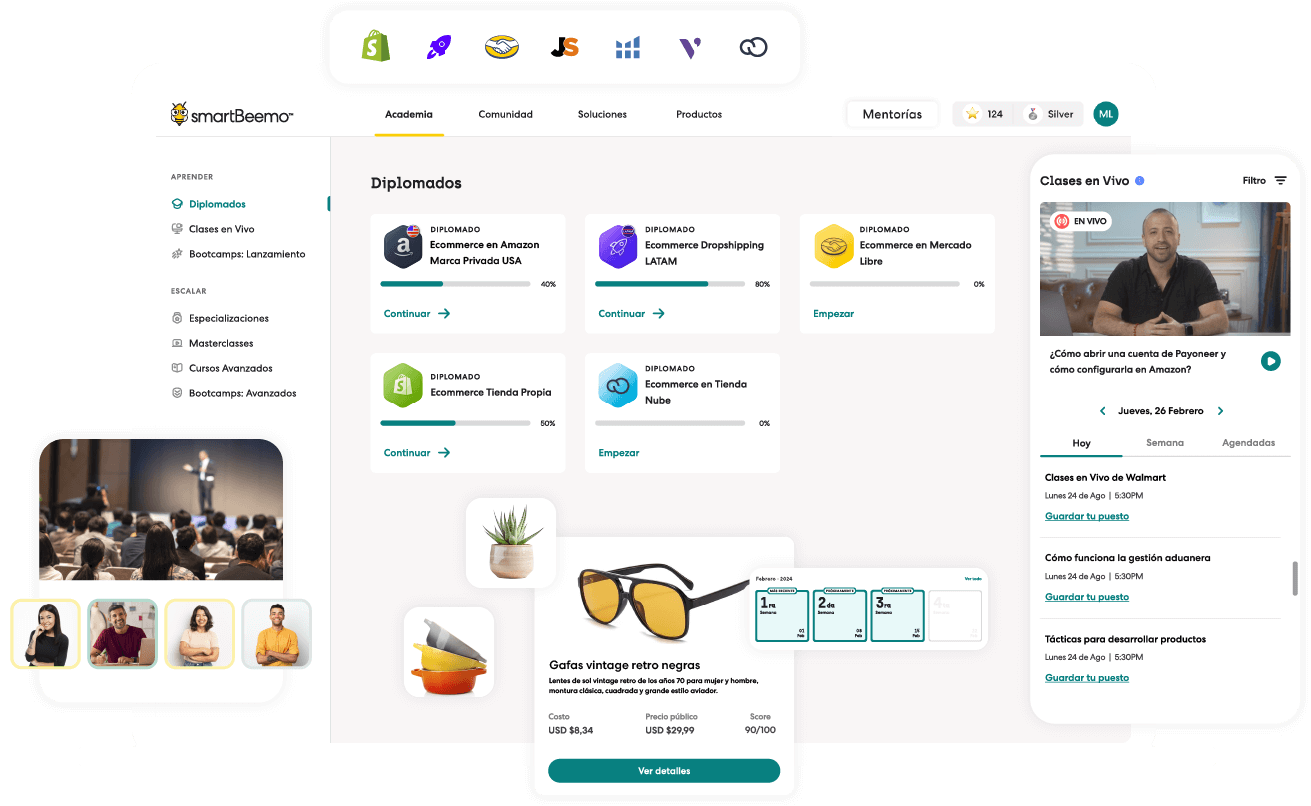
Task: Play the Payoneer class video
Action: pos(1270,361)
